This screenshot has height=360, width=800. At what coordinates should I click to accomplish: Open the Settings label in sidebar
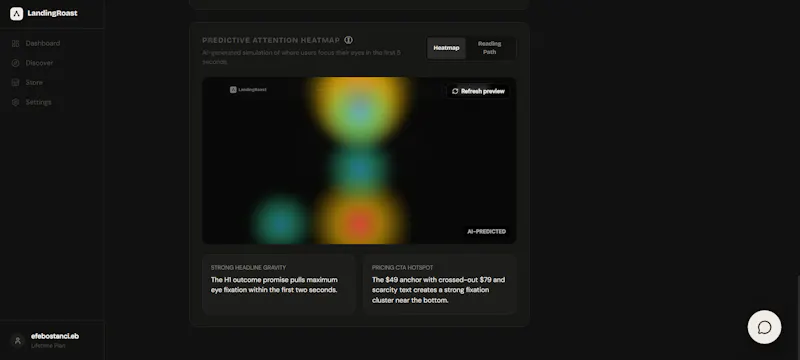38,102
